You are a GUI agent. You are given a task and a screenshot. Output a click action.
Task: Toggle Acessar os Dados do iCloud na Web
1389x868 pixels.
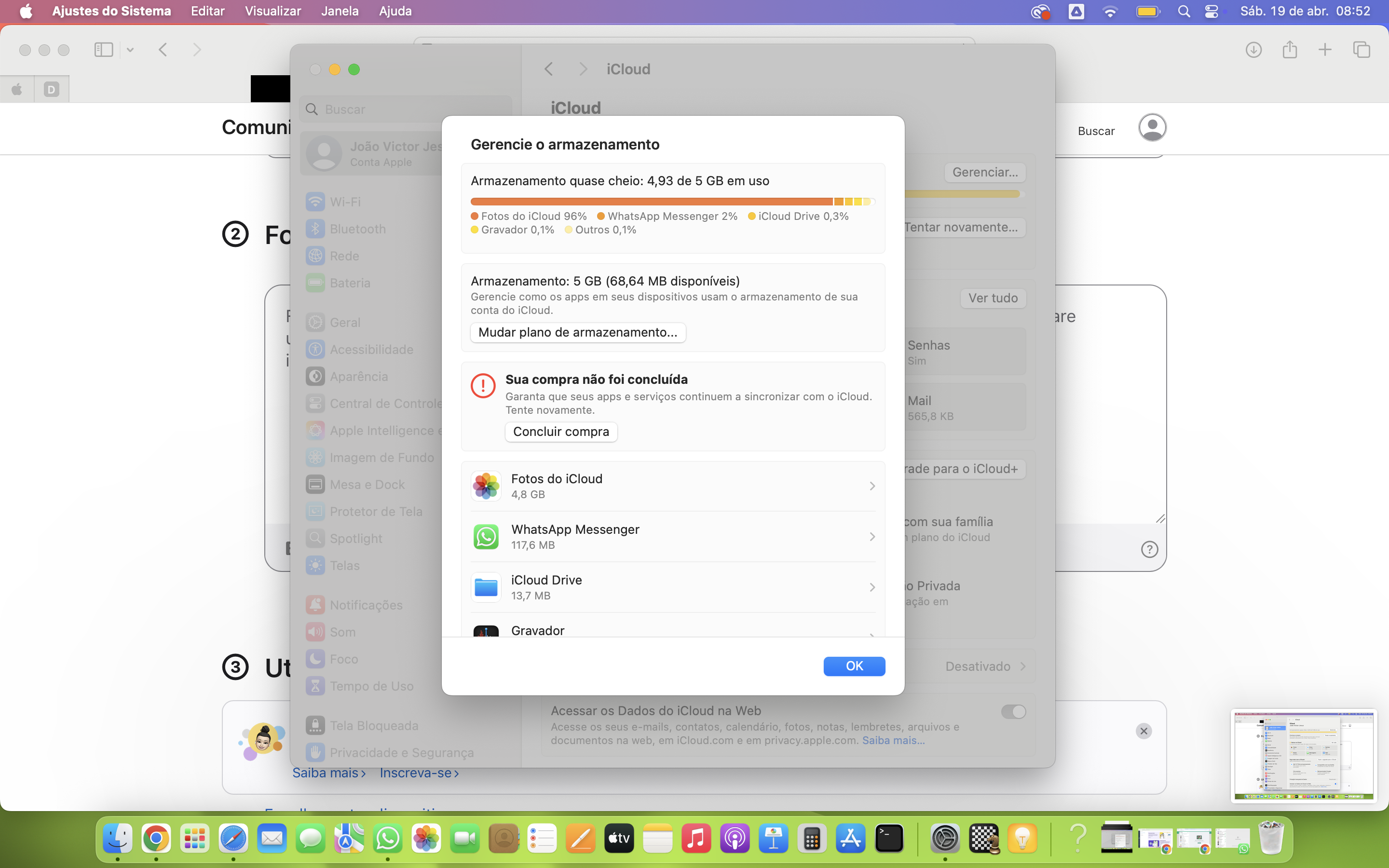(1013, 712)
